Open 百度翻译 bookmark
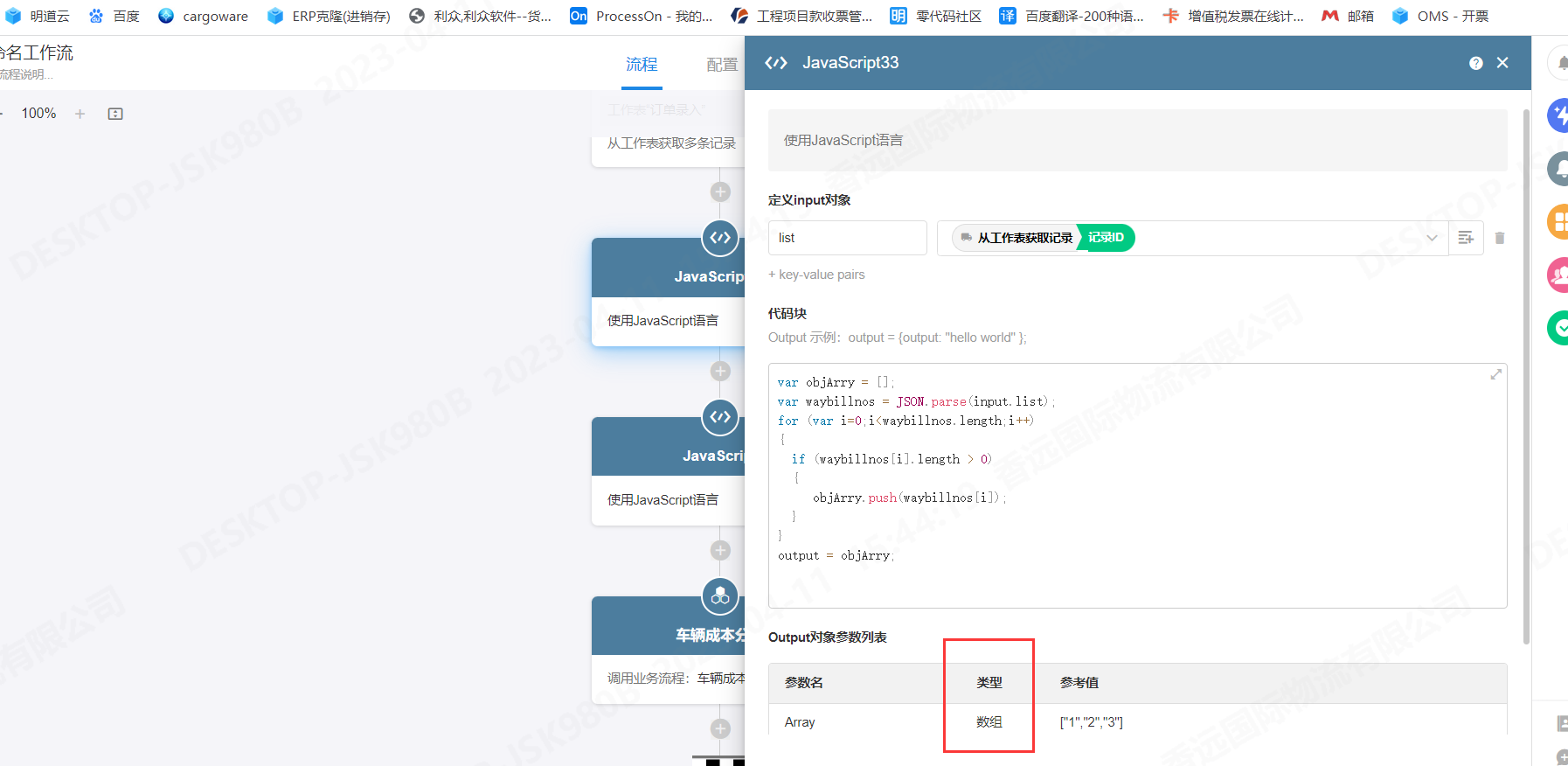The image size is (1568, 766). click(1072, 16)
